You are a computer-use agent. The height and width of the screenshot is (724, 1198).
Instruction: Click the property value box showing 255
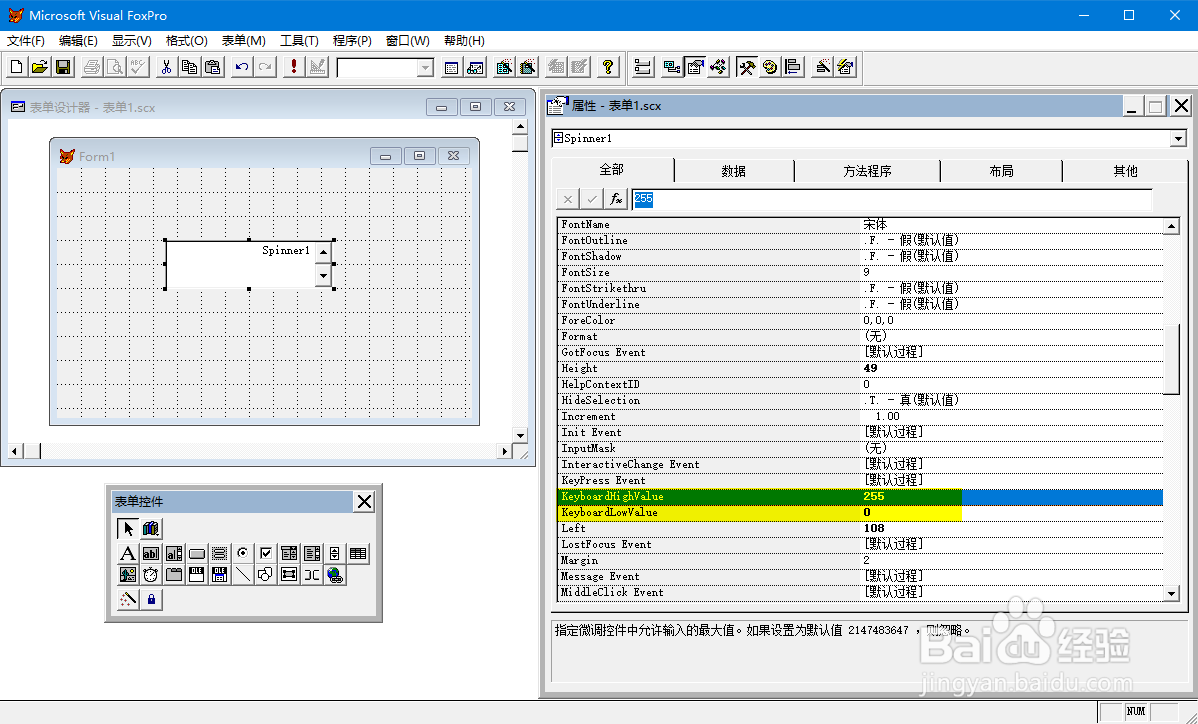tap(892, 199)
